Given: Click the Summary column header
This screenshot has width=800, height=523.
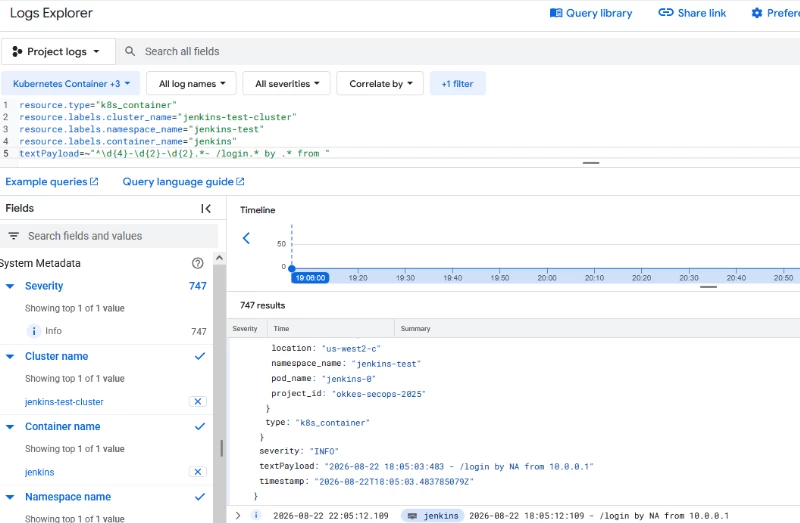Looking at the screenshot, I should (x=415, y=329).
